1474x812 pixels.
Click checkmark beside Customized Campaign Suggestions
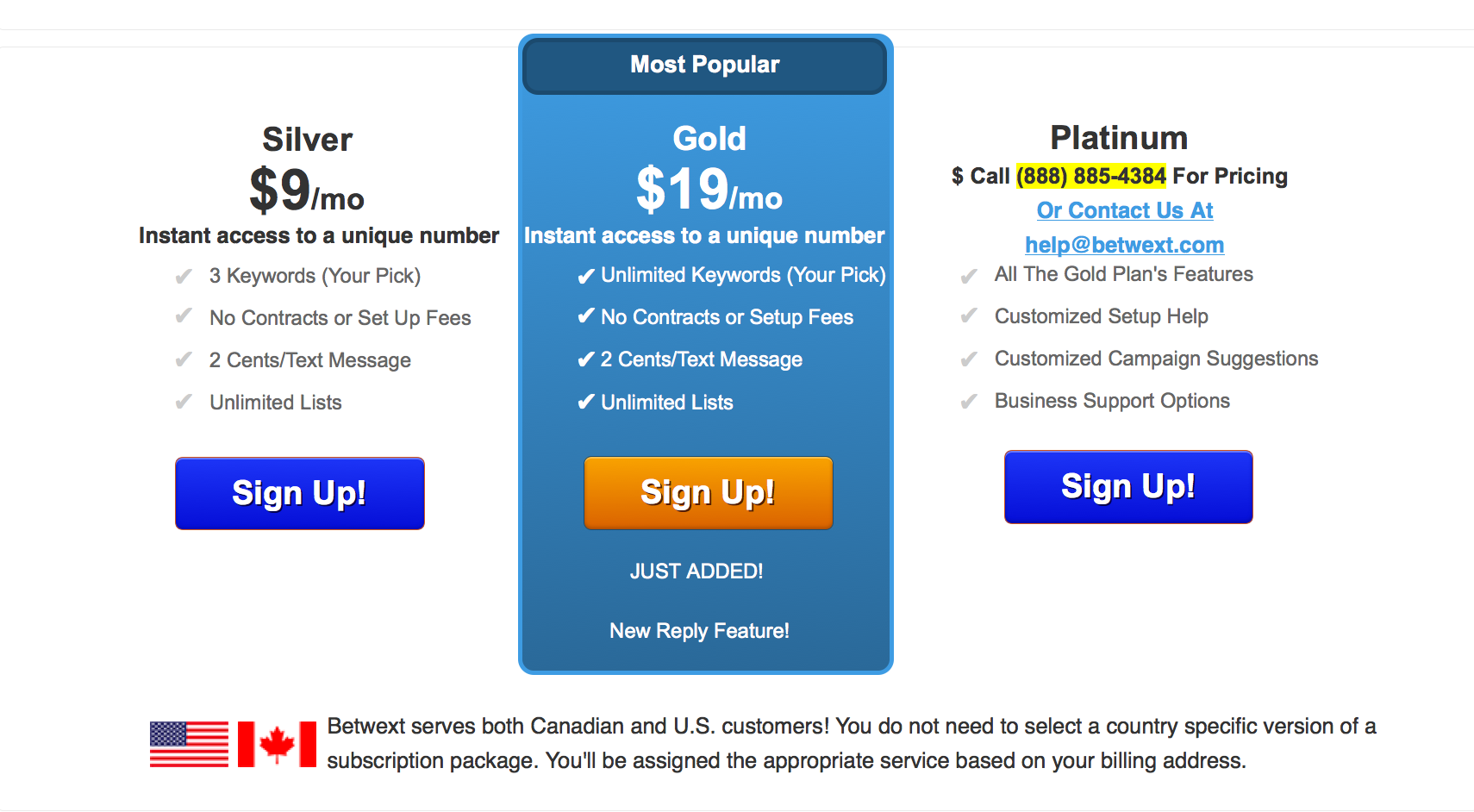point(969,359)
